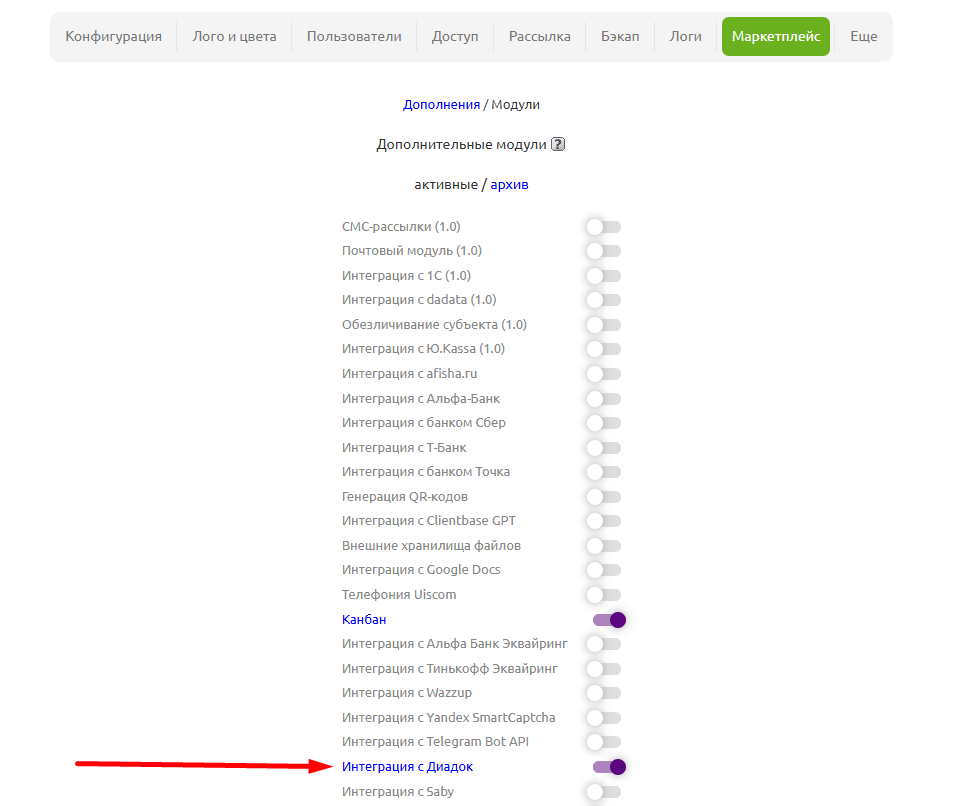958x806 pixels.
Task: Enable the Почтовый модуль toggle
Action: pyautogui.click(x=604, y=251)
